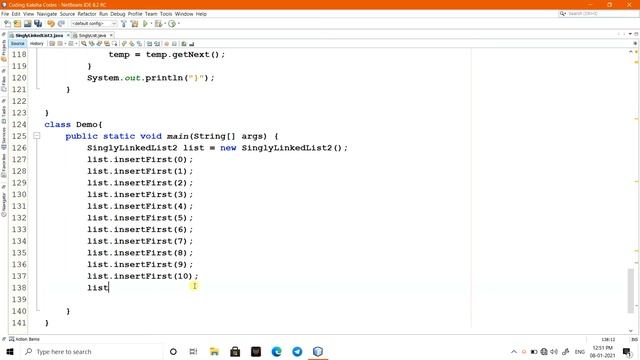Select the History view button
Image resolution: width=640 pixels, height=360 pixels.
36,44
